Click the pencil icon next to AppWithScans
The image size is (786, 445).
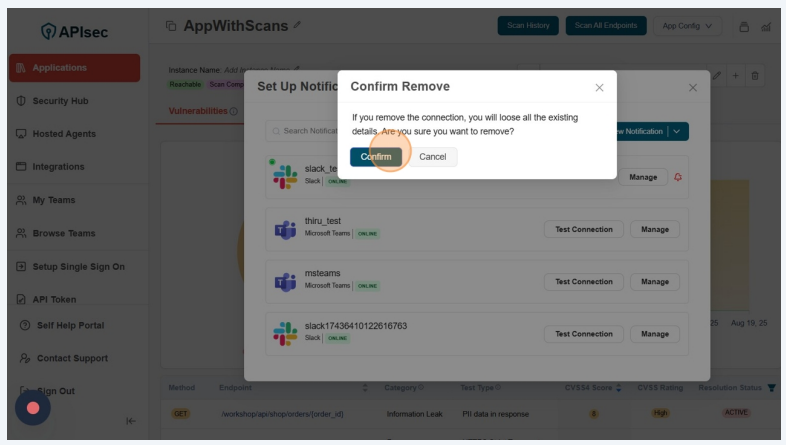(297, 25)
